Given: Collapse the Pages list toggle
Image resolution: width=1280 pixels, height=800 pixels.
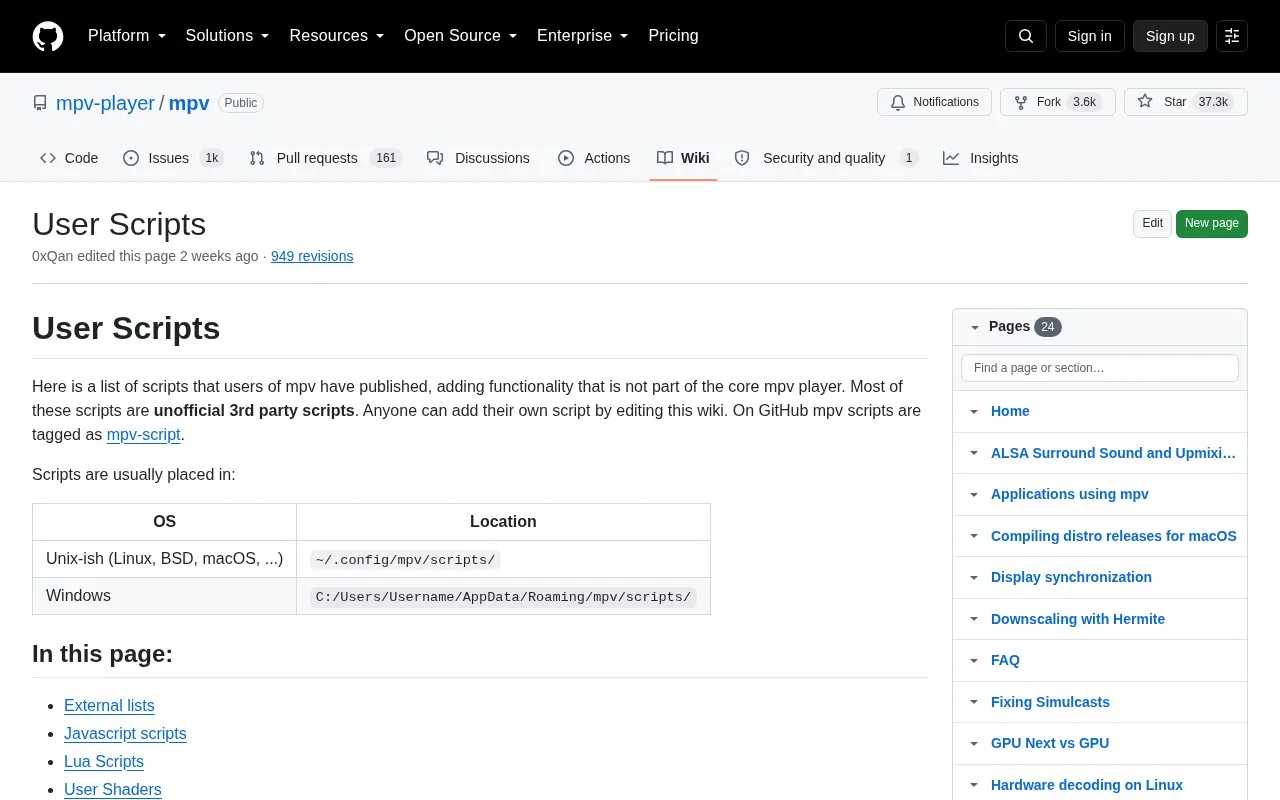Looking at the screenshot, I should click(x=974, y=327).
